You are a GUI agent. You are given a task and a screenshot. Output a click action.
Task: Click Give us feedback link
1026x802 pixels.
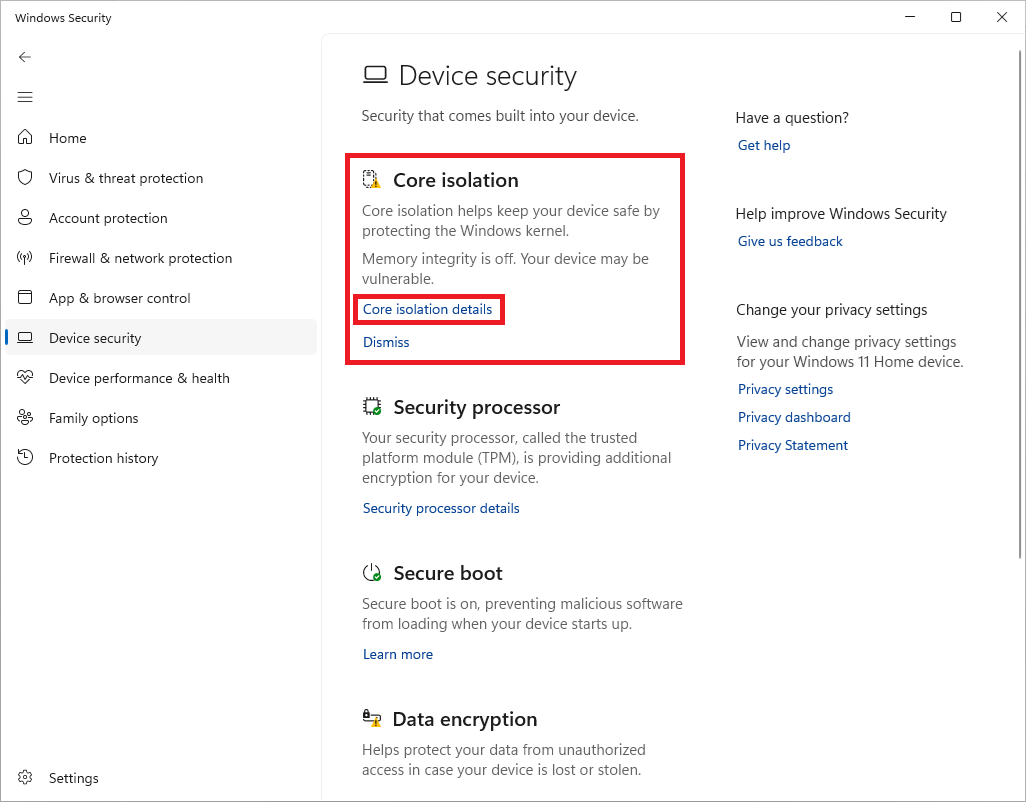790,241
